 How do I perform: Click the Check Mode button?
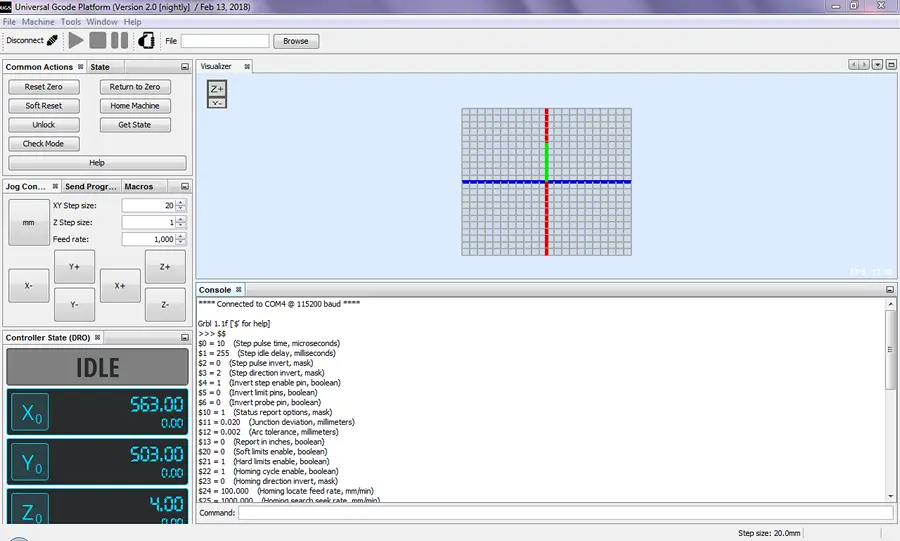tap(44, 143)
